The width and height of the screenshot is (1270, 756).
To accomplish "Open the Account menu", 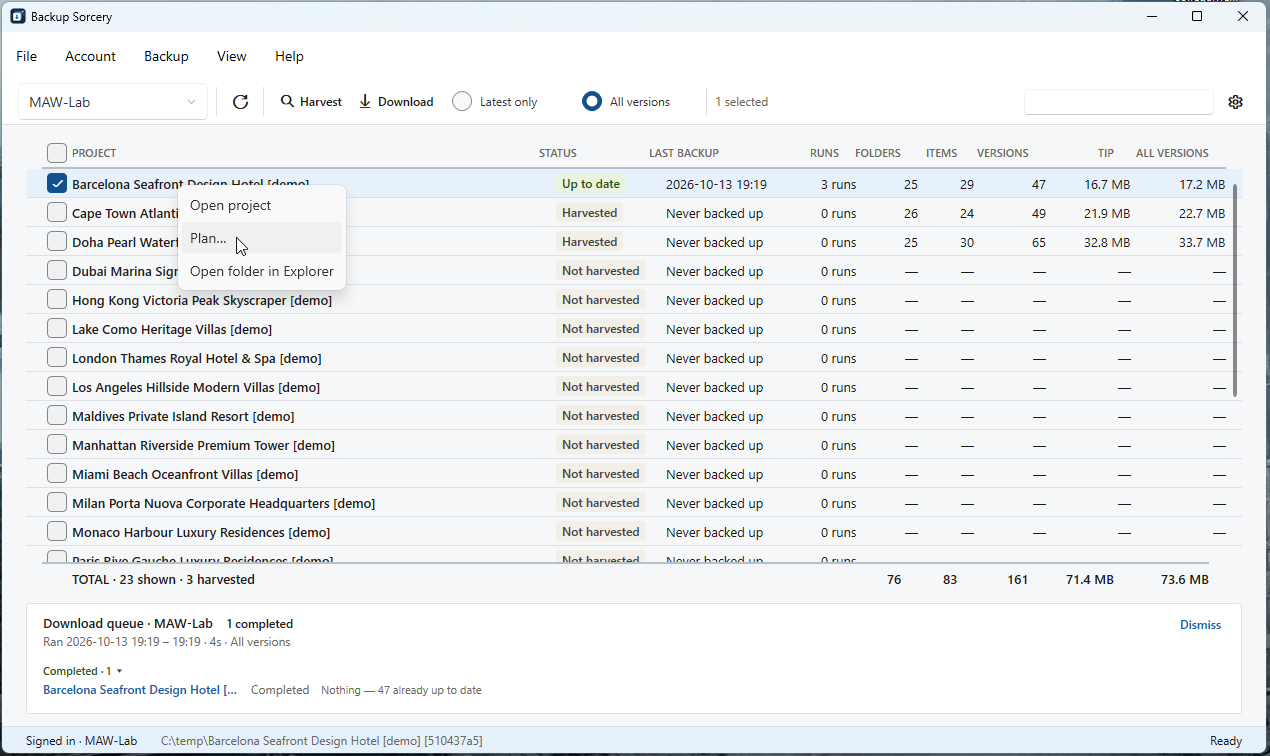I will click(91, 57).
